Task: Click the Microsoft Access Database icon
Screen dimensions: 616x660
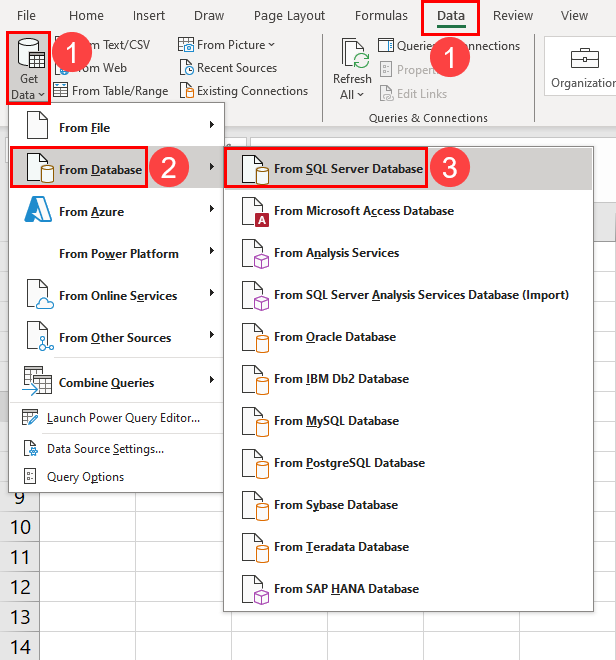Action: pyautogui.click(x=255, y=212)
